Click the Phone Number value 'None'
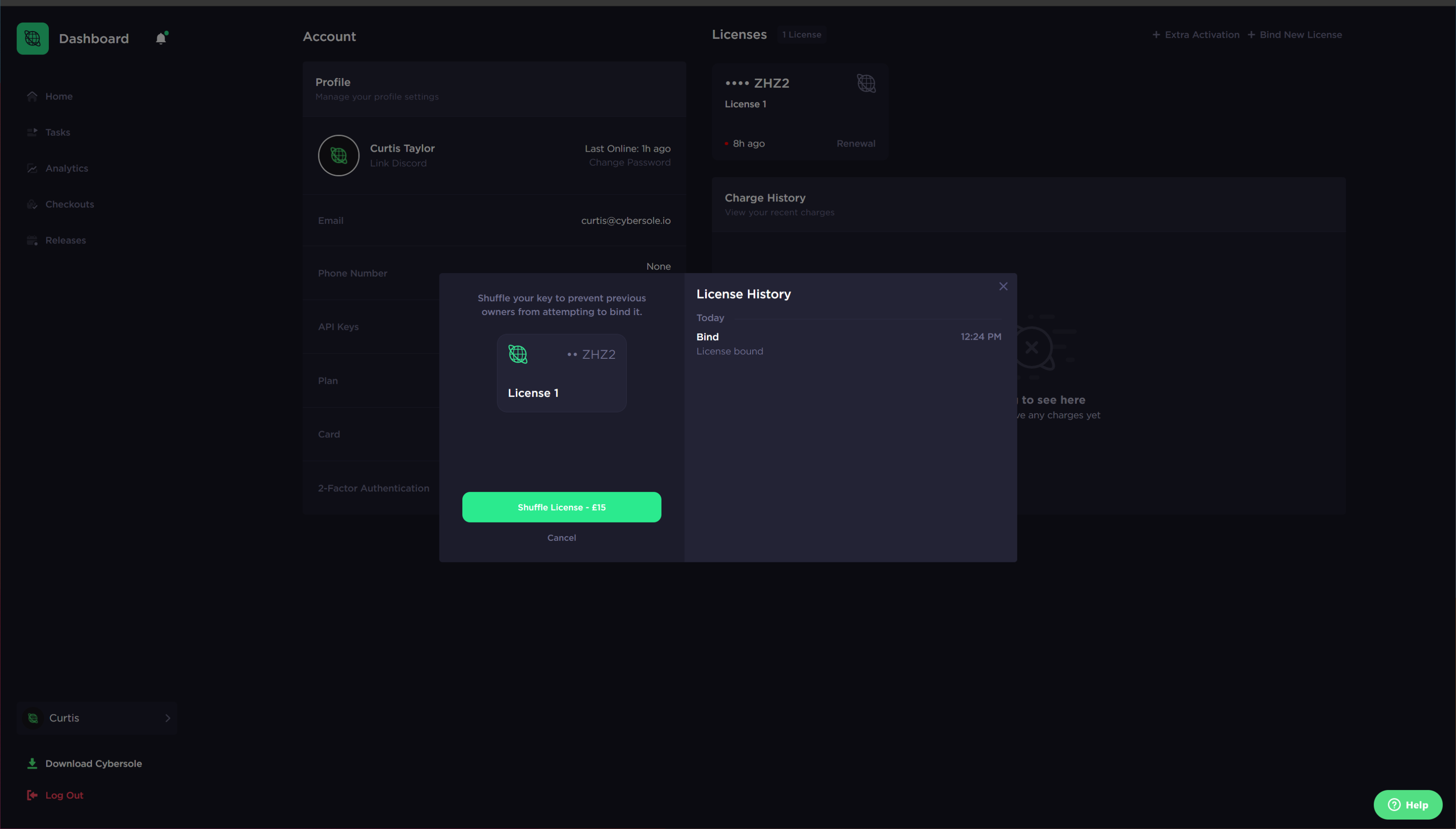Viewport: 1456px width, 829px height. (x=658, y=266)
